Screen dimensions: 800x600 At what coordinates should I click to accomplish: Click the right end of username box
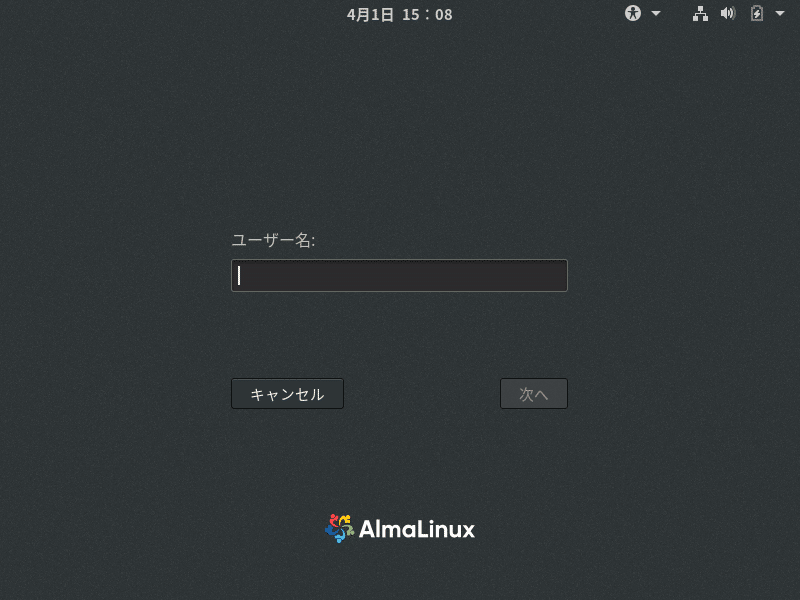pyautogui.click(x=560, y=276)
